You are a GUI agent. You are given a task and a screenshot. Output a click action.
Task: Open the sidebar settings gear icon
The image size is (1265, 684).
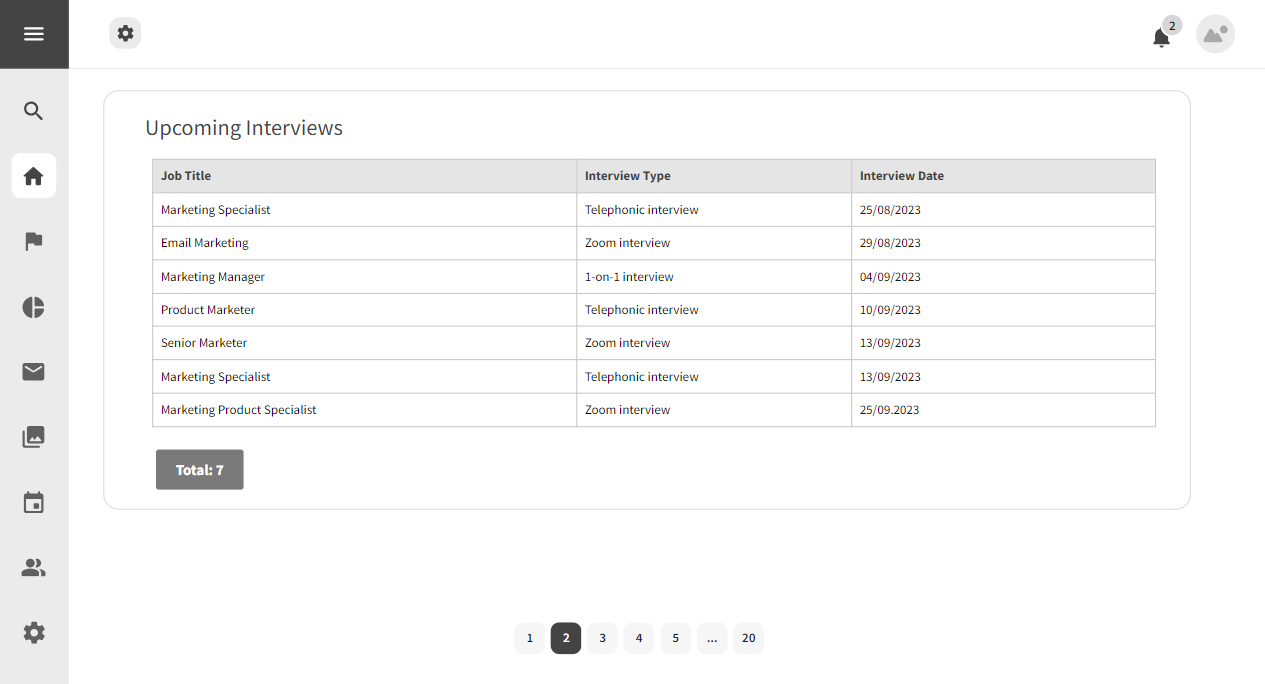coord(33,632)
